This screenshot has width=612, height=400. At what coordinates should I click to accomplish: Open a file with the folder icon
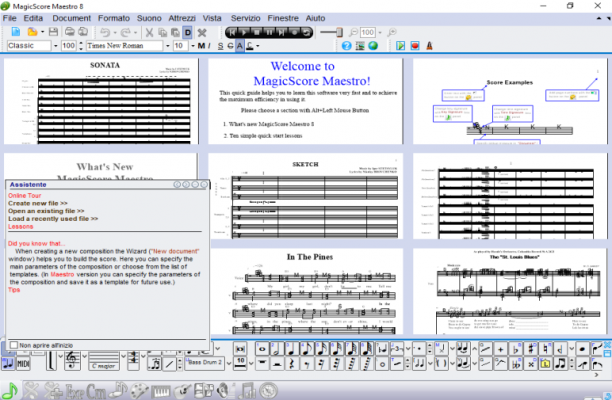click(x=32, y=32)
